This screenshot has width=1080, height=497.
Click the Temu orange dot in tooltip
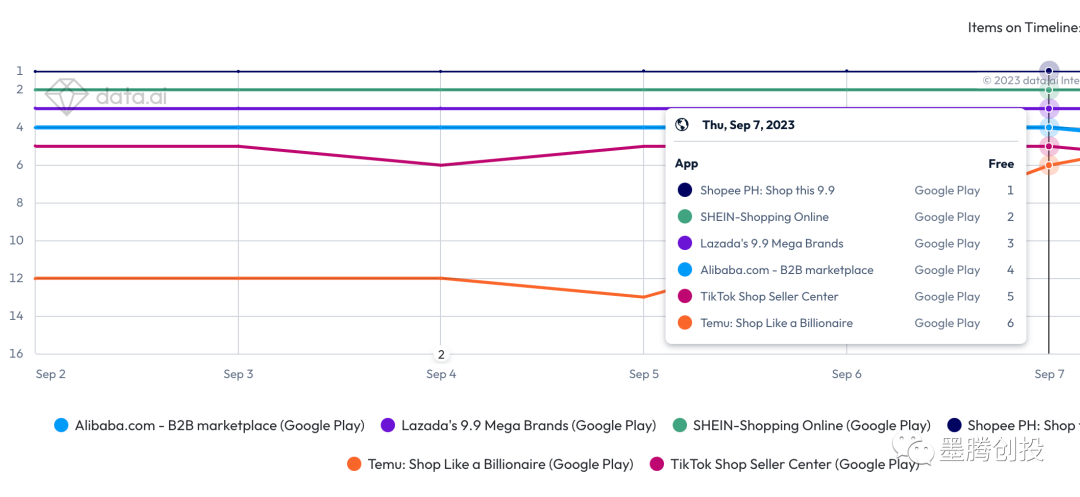[x=685, y=323]
